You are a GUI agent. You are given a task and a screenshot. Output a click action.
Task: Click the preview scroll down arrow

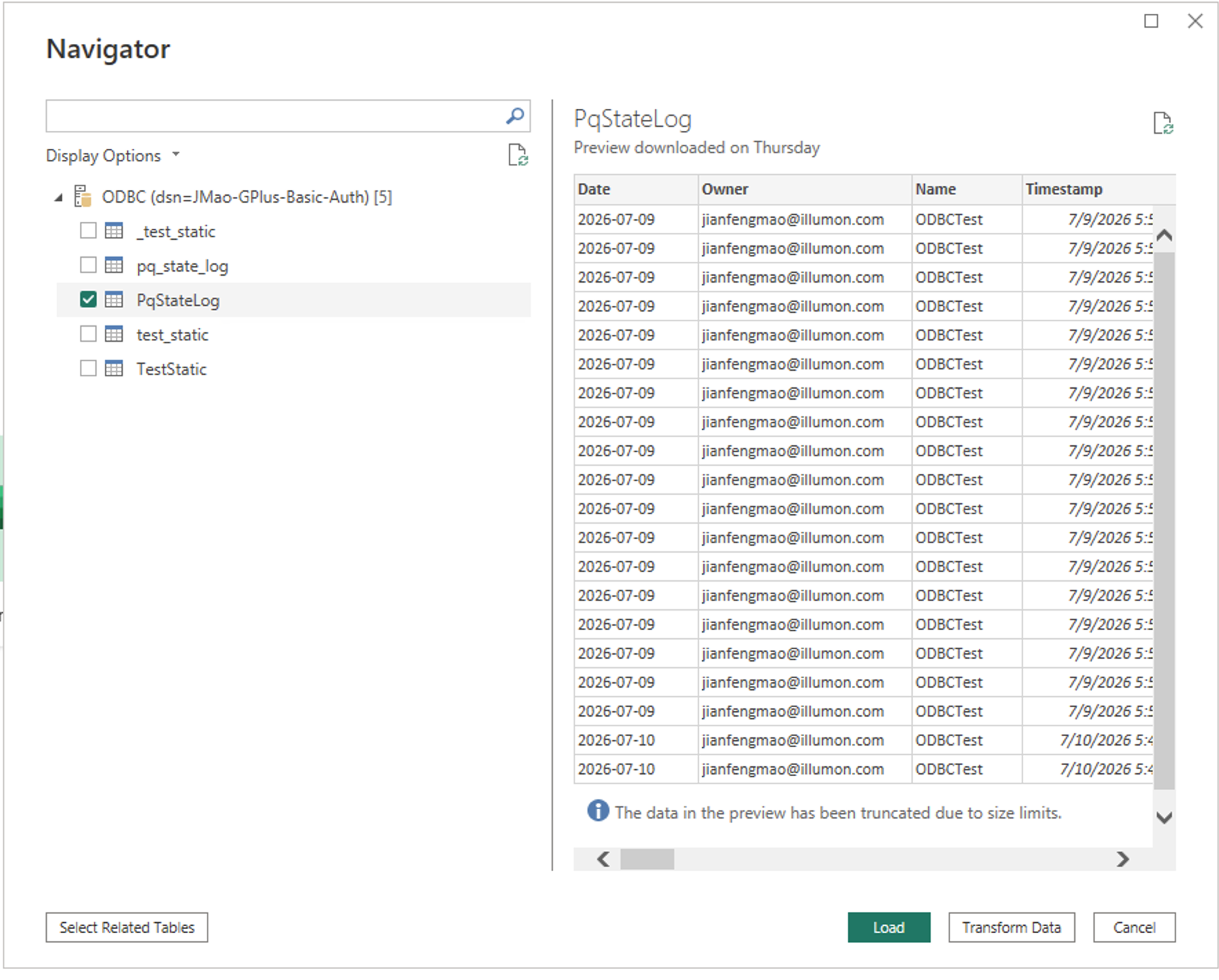click(x=1165, y=817)
